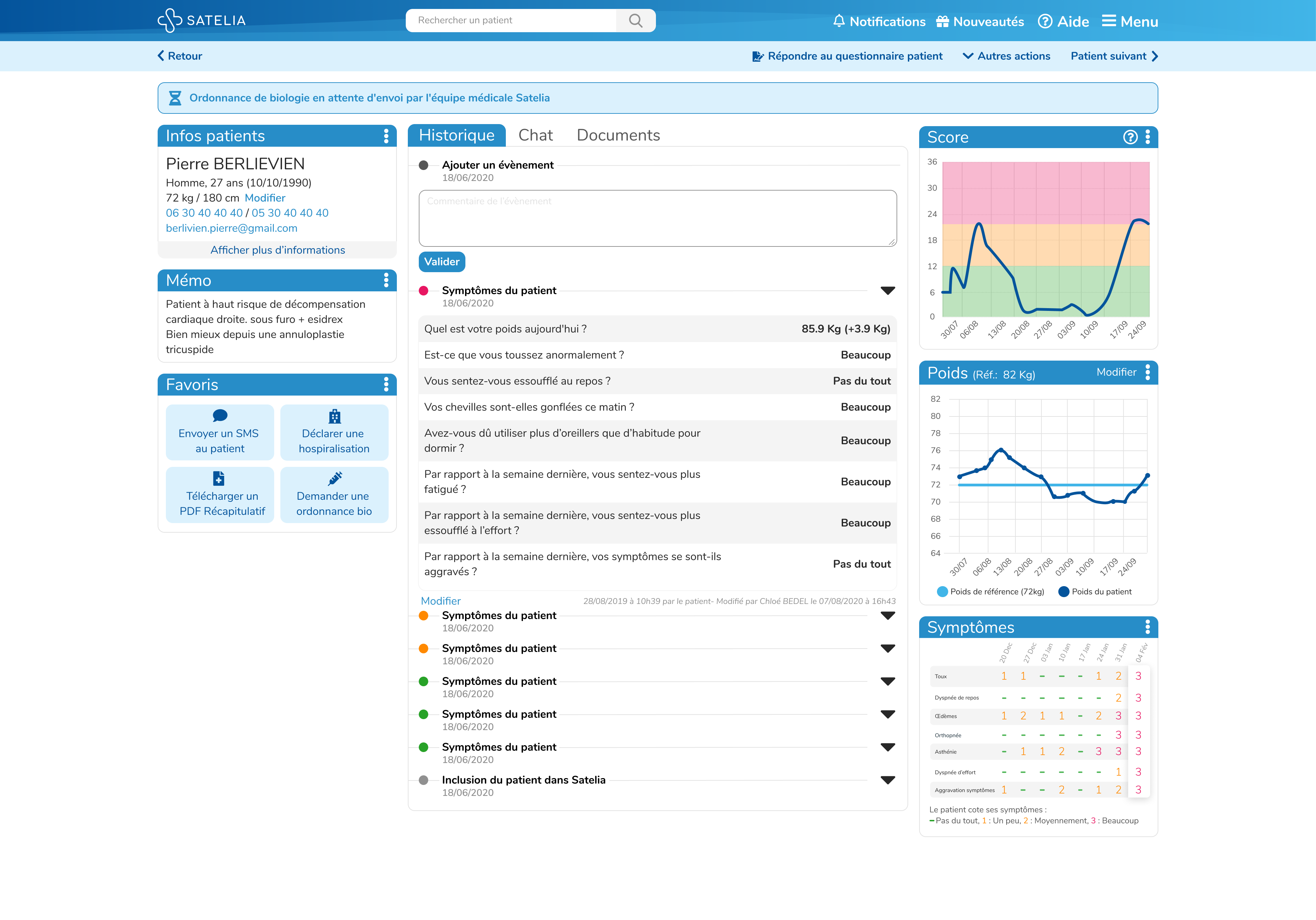Image resolution: width=1316 pixels, height=920 pixels.
Task: Collapse the red Symptômes du patient entry
Action: click(888, 291)
